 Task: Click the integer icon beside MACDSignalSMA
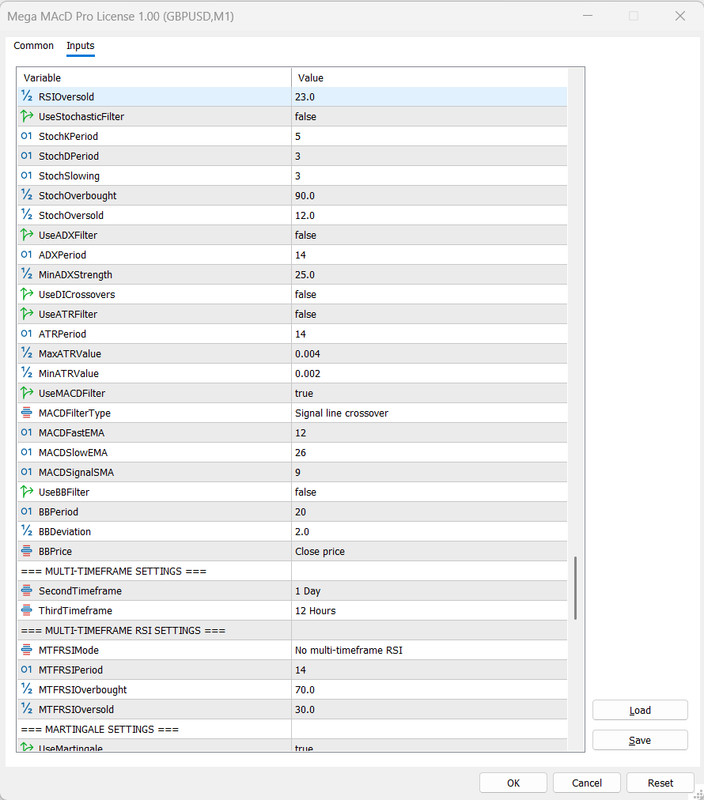(x=27, y=472)
